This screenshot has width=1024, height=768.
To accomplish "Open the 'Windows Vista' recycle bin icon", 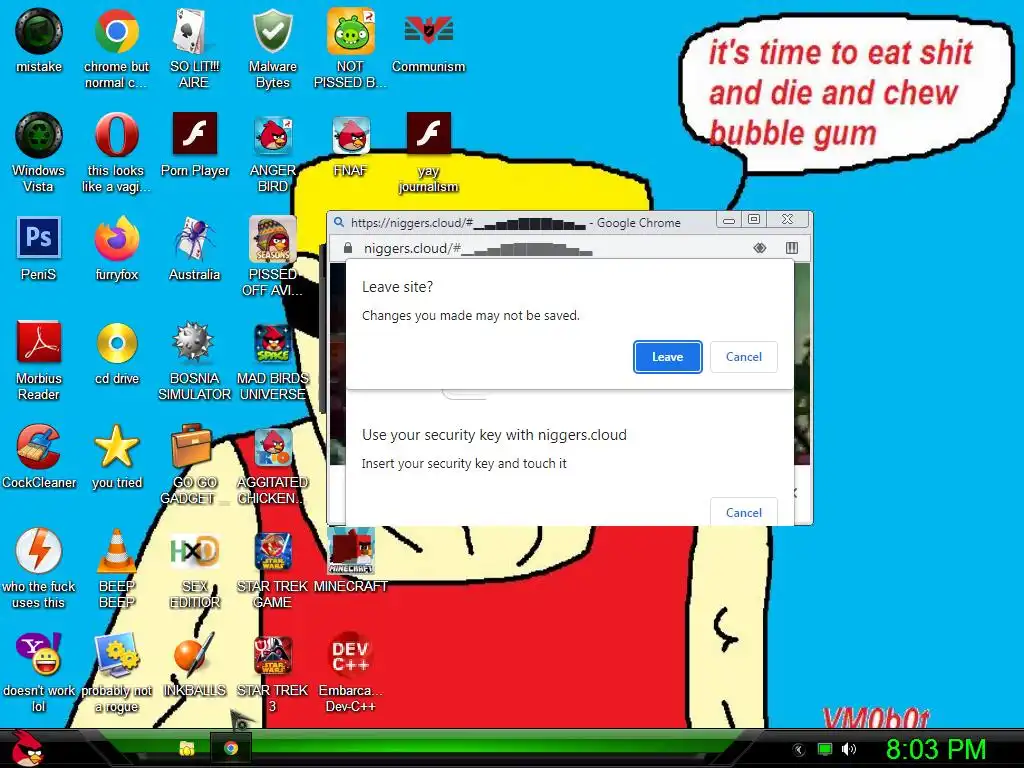I will click(x=39, y=135).
